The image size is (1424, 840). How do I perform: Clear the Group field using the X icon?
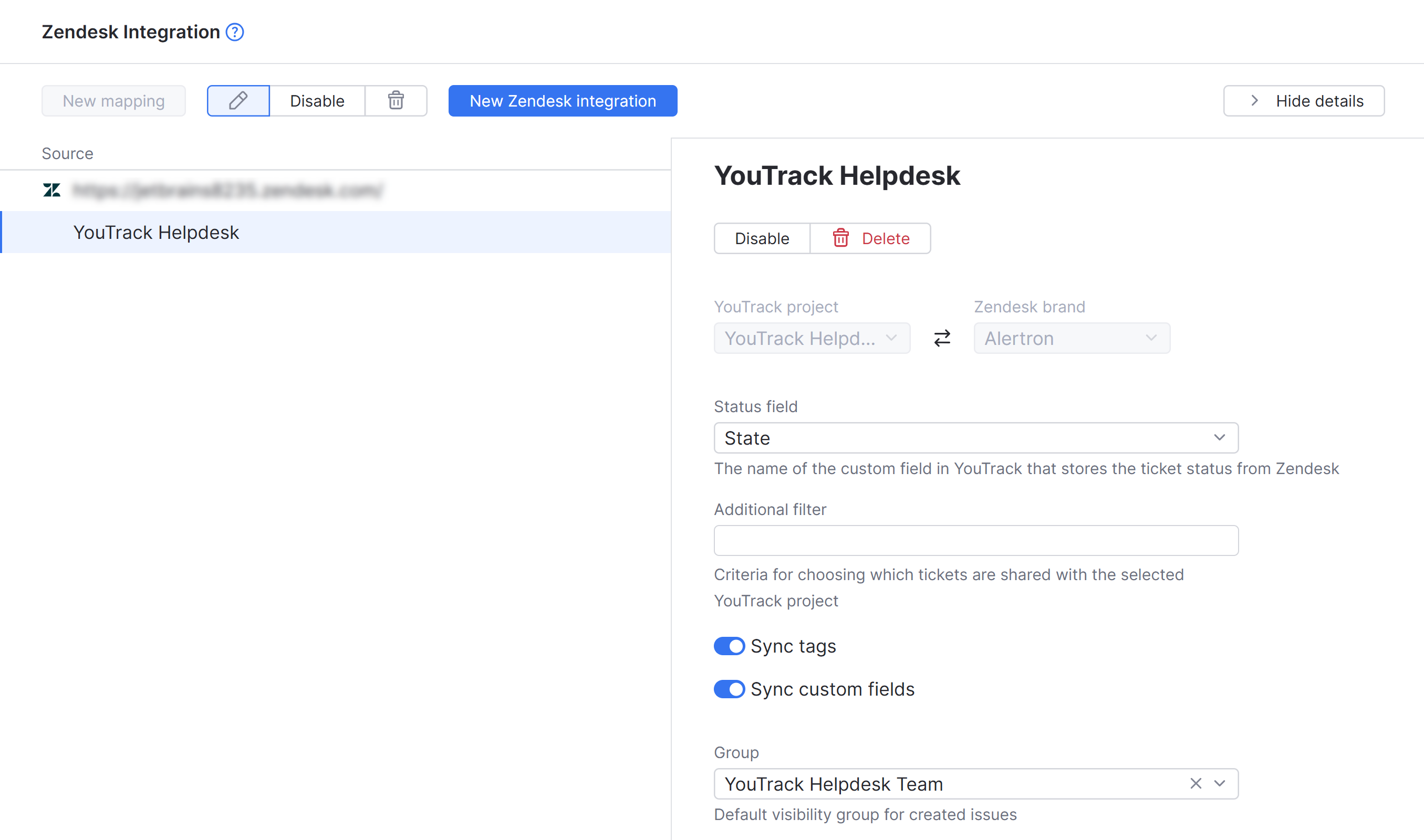[1196, 784]
